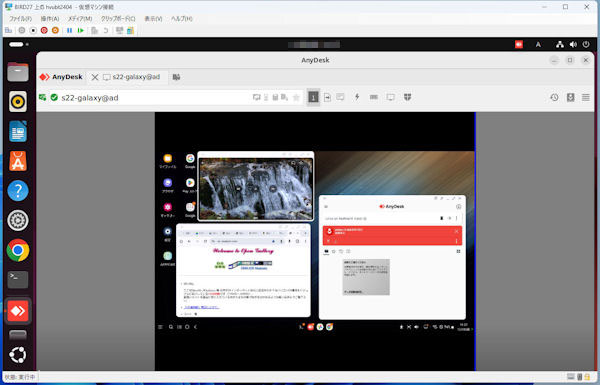
Task: Select display 1 button in AnyDesk toolbar
Action: (x=313, y=97)
